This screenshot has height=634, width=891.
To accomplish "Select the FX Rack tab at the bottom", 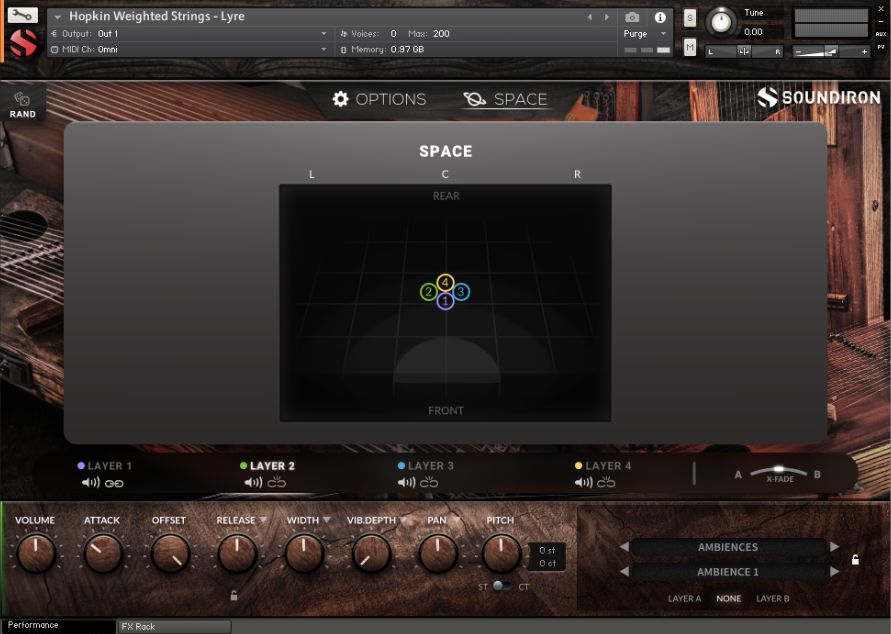I will pos(173,625).
